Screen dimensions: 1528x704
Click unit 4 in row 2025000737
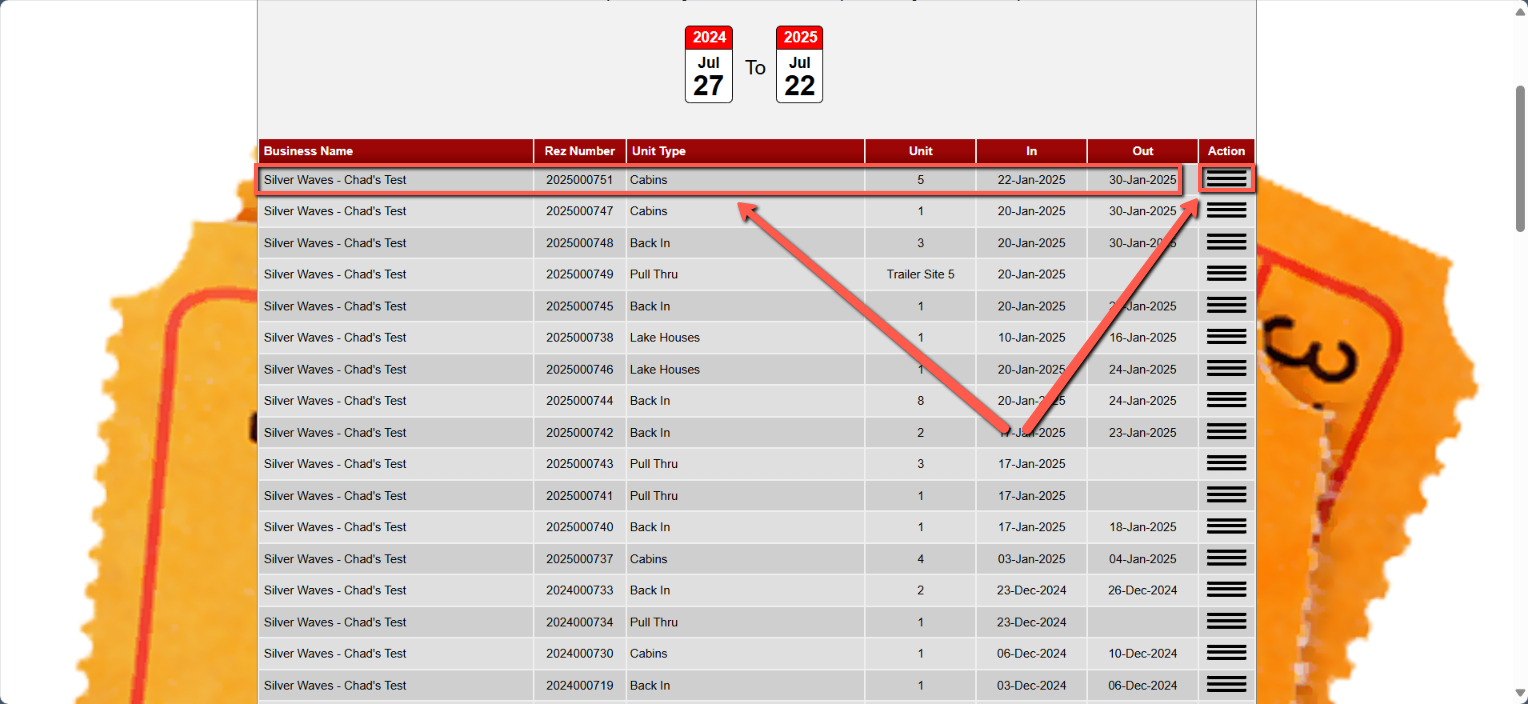pyautogui.click(x=921, y=558)
